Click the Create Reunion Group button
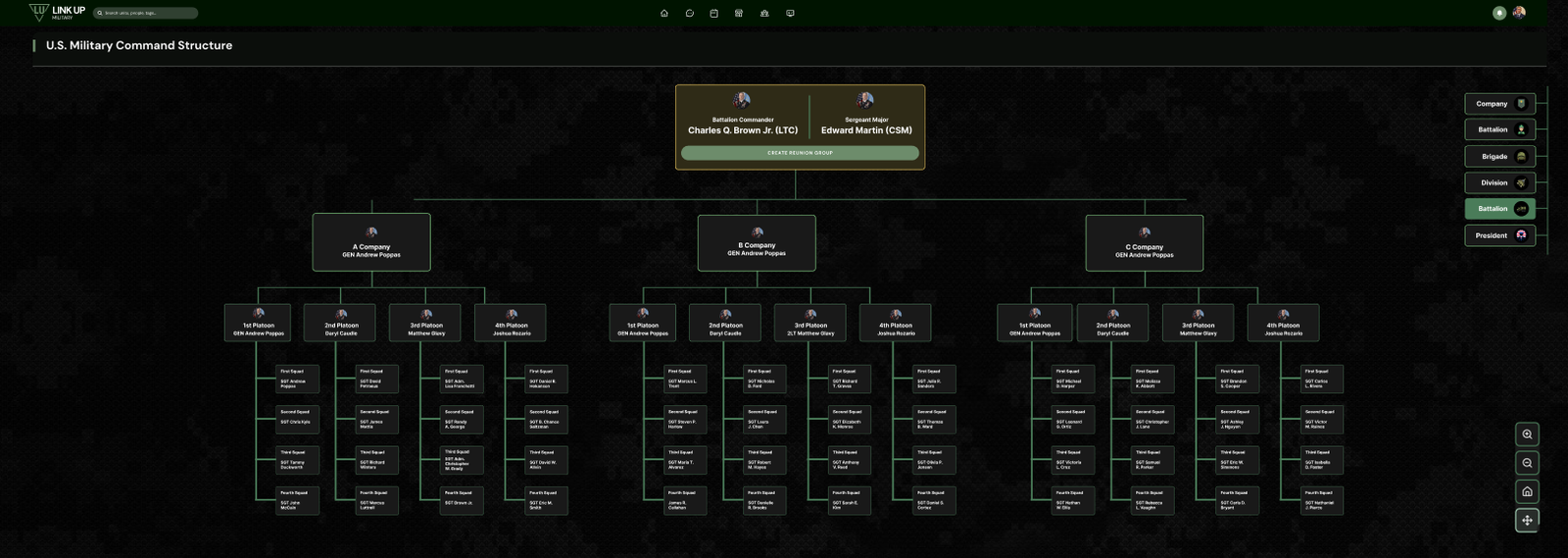This screenshot has height=558, width=1568. tap(800, 153)
